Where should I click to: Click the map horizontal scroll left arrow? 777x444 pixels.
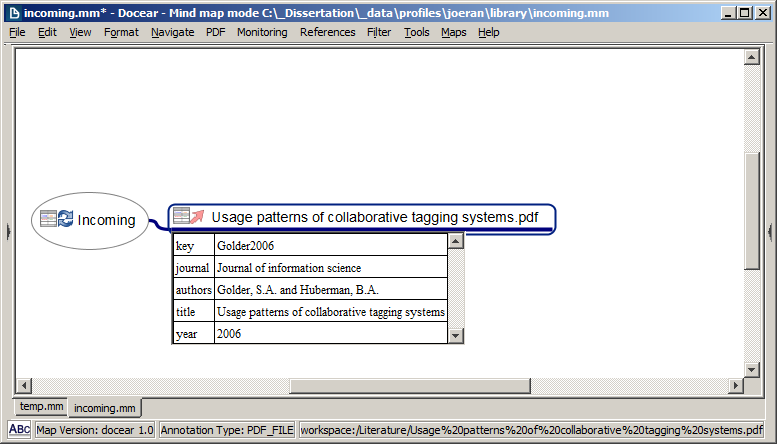click(24, 385)
